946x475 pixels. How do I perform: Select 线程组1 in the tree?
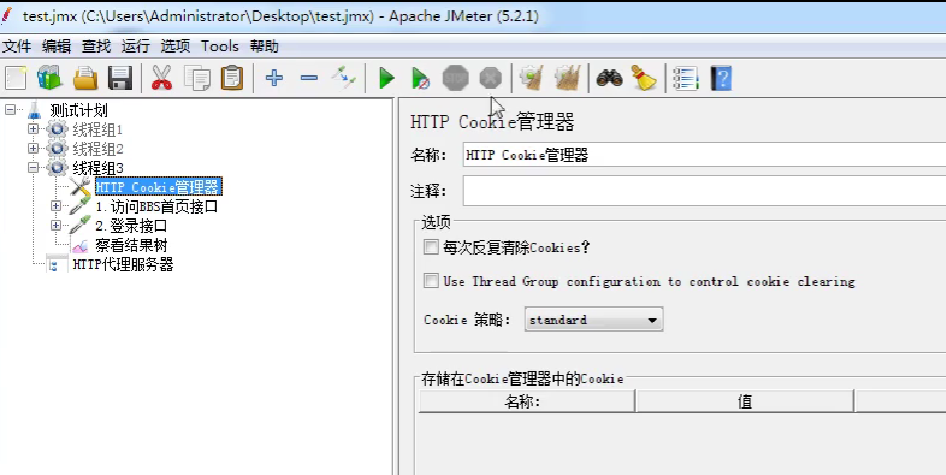click(x=98, y=129)
